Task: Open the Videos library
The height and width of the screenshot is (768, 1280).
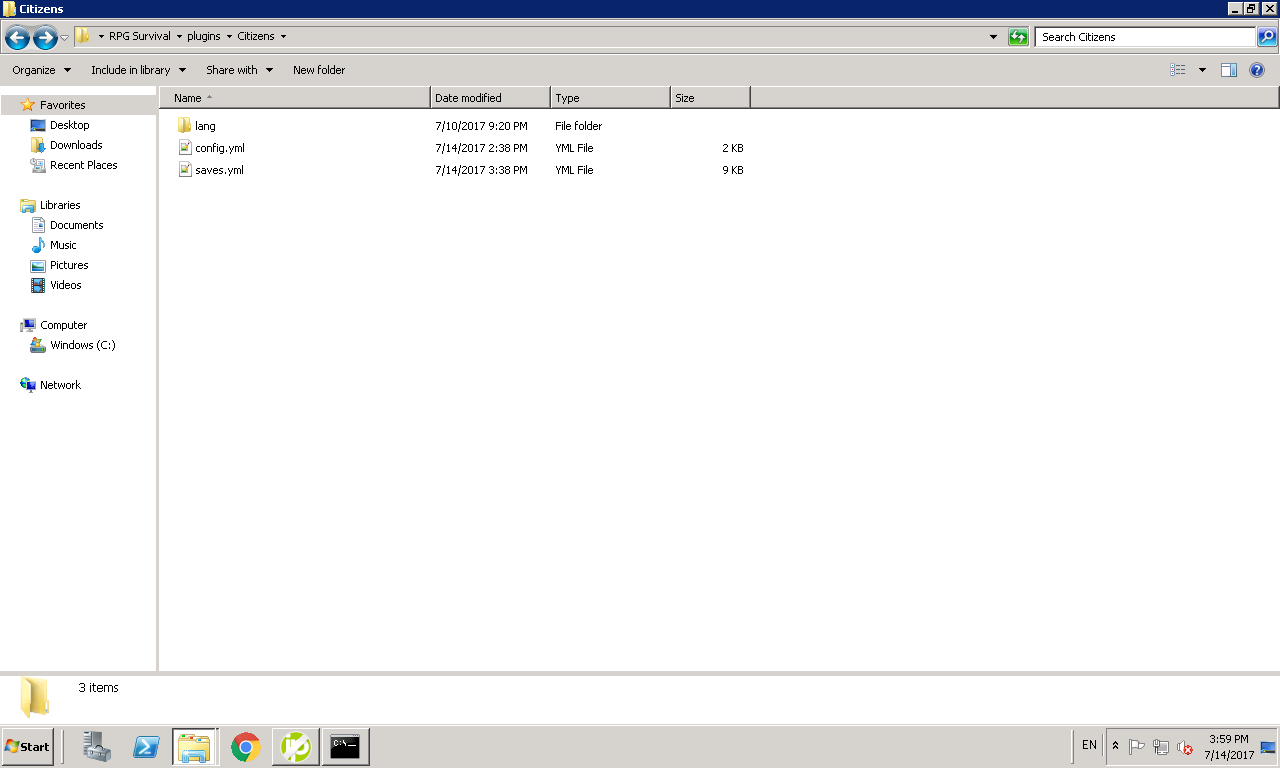Action: pyautogui.click(x=65, y=285)
